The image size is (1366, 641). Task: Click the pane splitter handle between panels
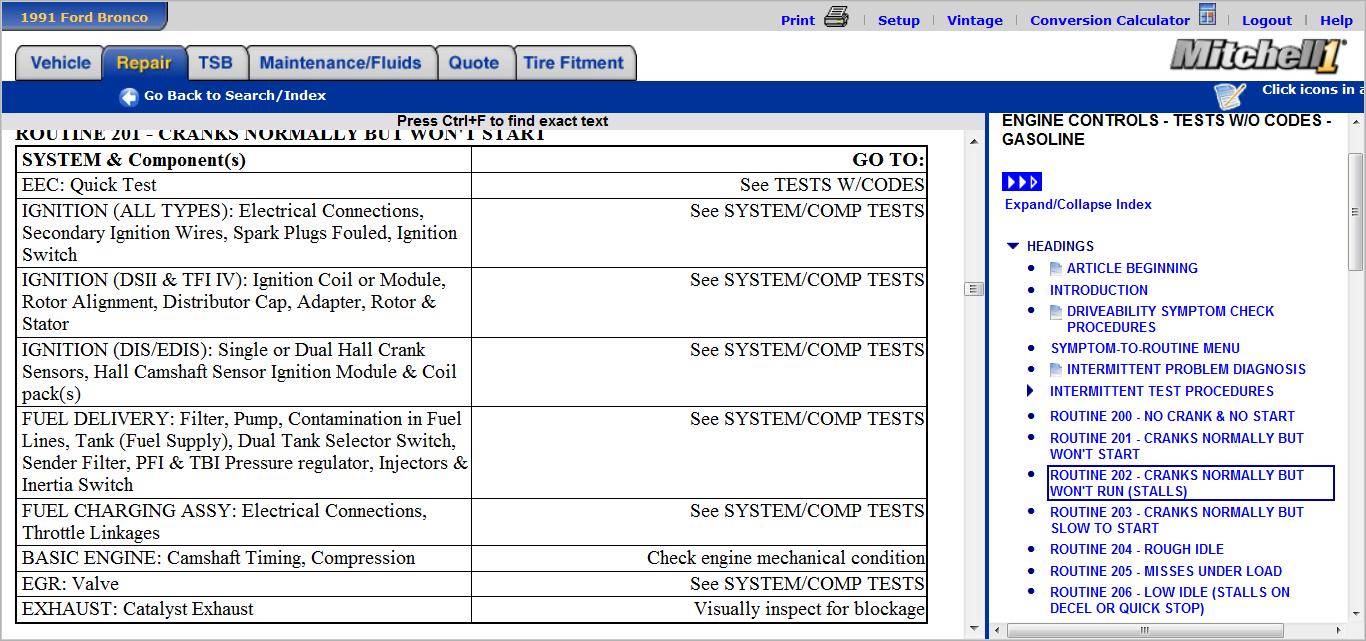click(974, 289)
